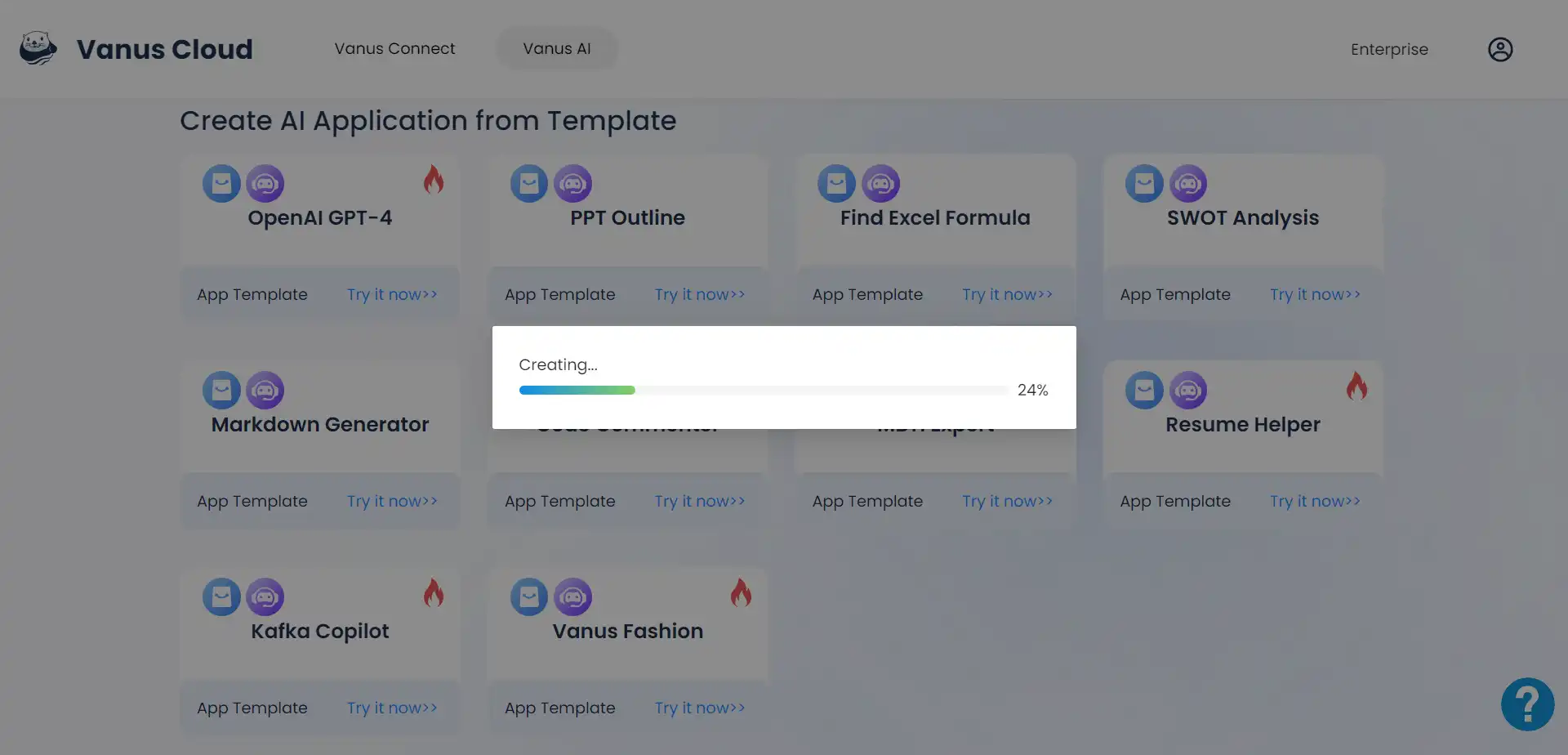Try the Find Excel Formula template now
This screenshot has height=755, width=1568.
(x=1007, y=295)
